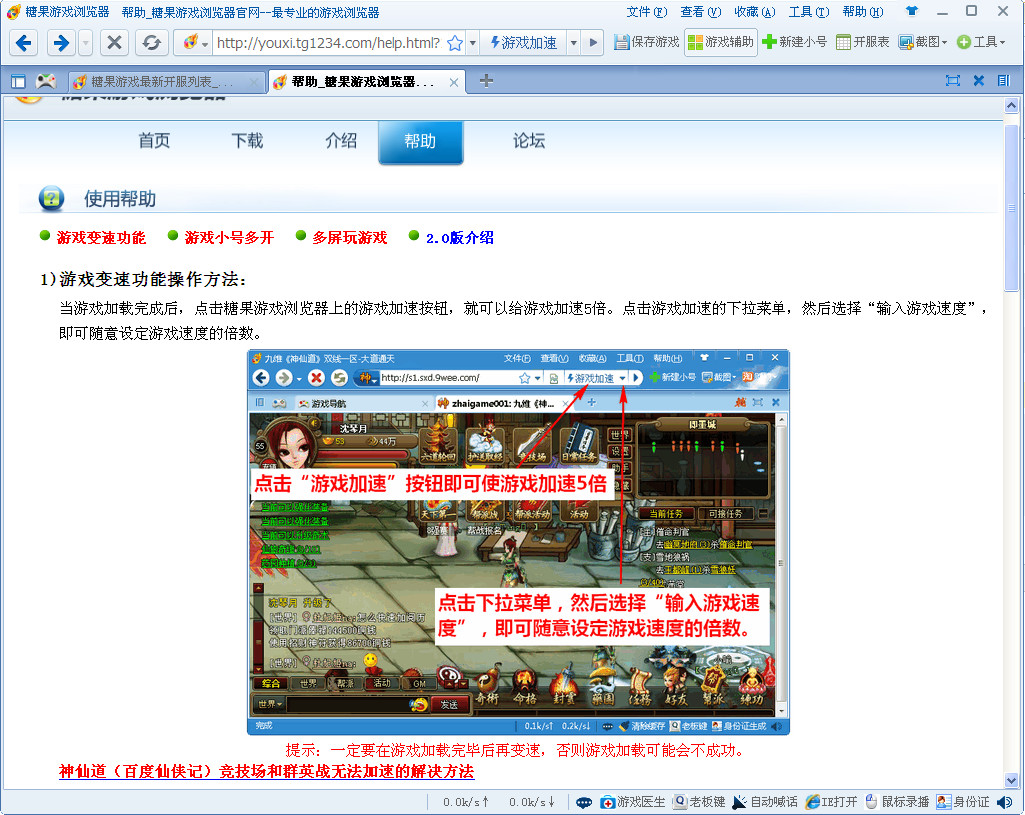The width and height of the screenshot is (1025, 815).
Task: Close the 帮助_糖果游戏浏览器 tab
Action: click(454, 82)
